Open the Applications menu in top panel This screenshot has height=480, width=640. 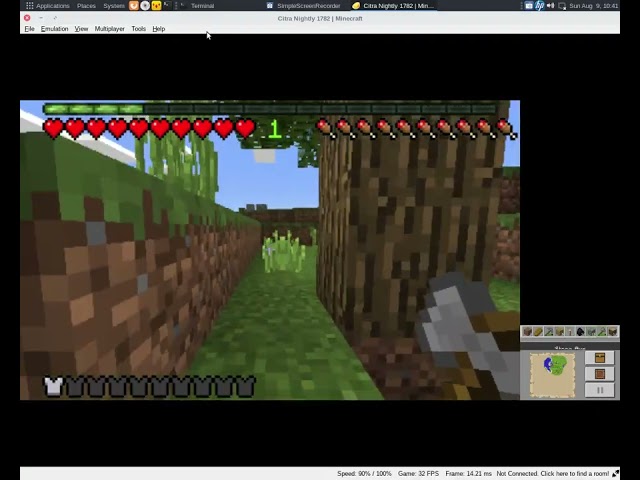pyautogui.click(x=48, y=6)
